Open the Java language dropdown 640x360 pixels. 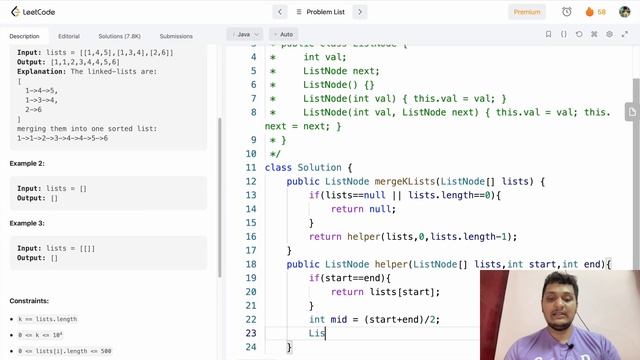245,34
